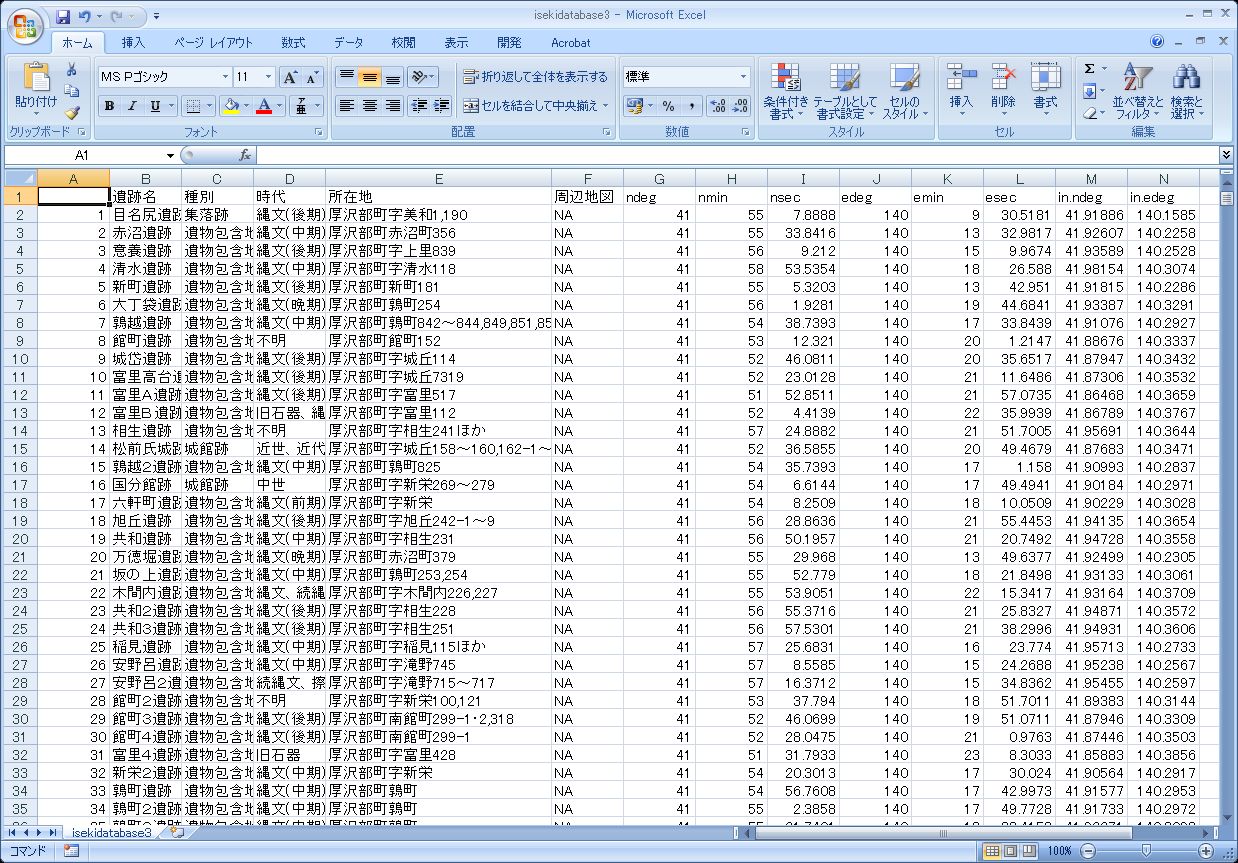
Task: Decrease decimal places
Action: coord(740,106)
